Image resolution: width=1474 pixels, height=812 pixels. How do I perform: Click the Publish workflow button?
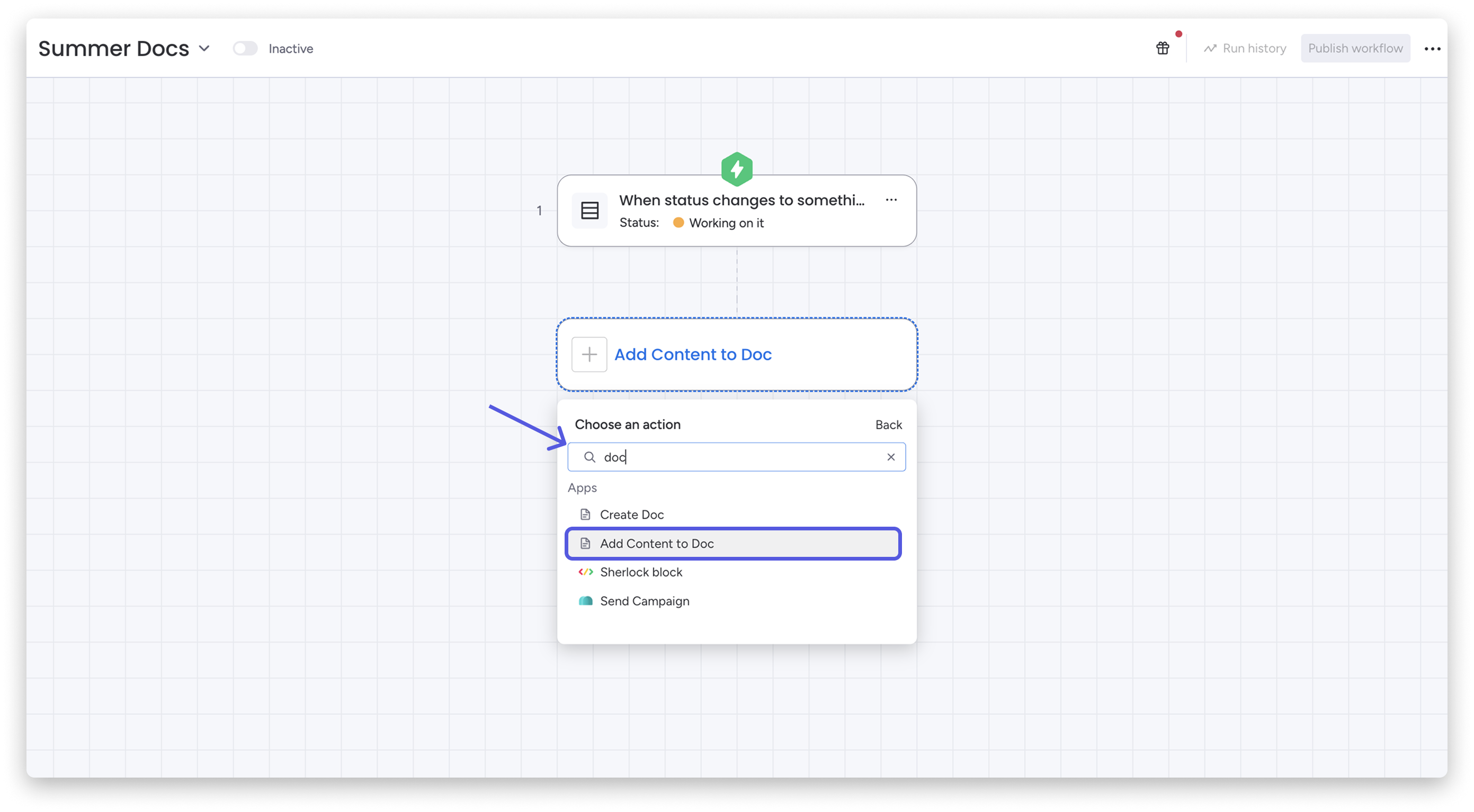click(1355, 48)
